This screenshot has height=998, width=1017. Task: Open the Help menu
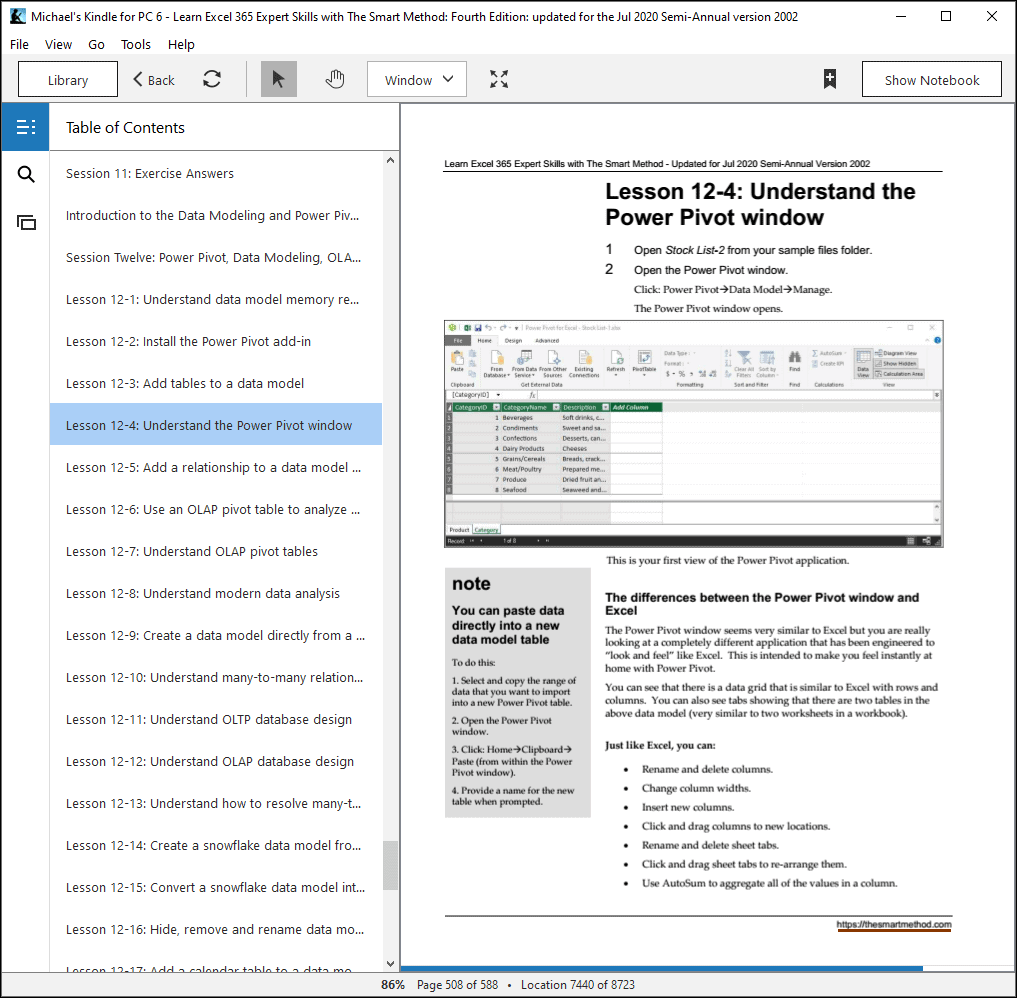click(181, 44)
